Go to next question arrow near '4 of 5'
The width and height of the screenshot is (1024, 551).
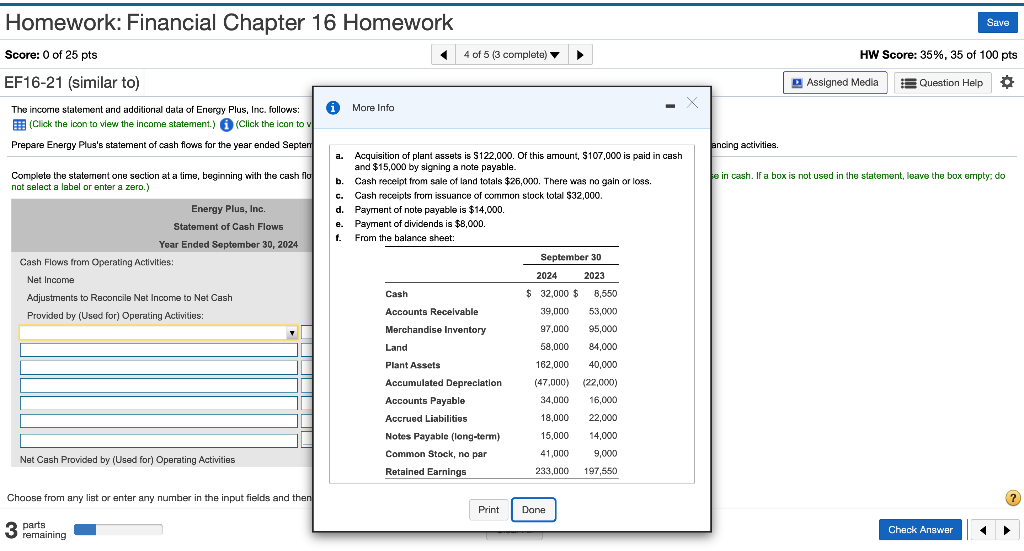point(580,55)
